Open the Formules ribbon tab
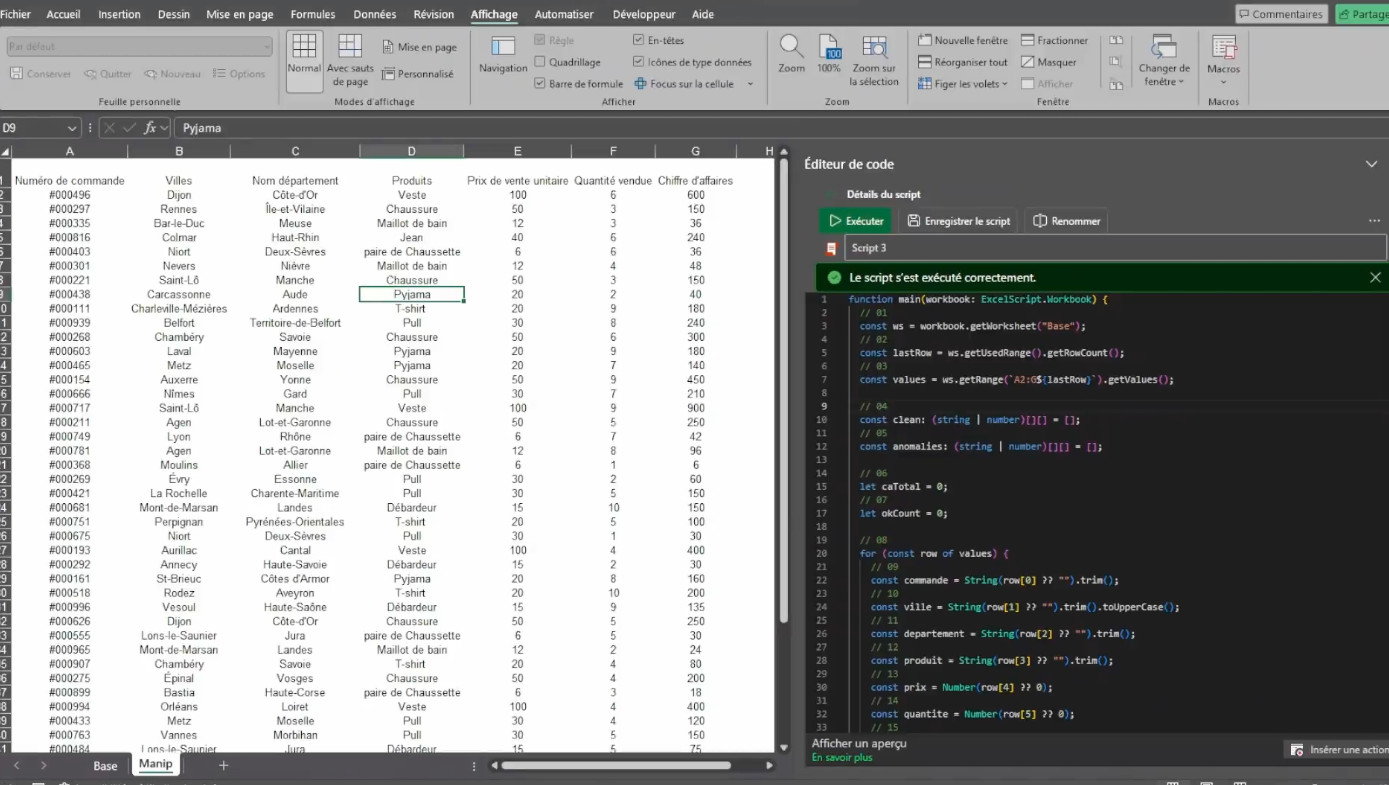Viewport: 1389px width, 785px height. [x=313, y=14]
